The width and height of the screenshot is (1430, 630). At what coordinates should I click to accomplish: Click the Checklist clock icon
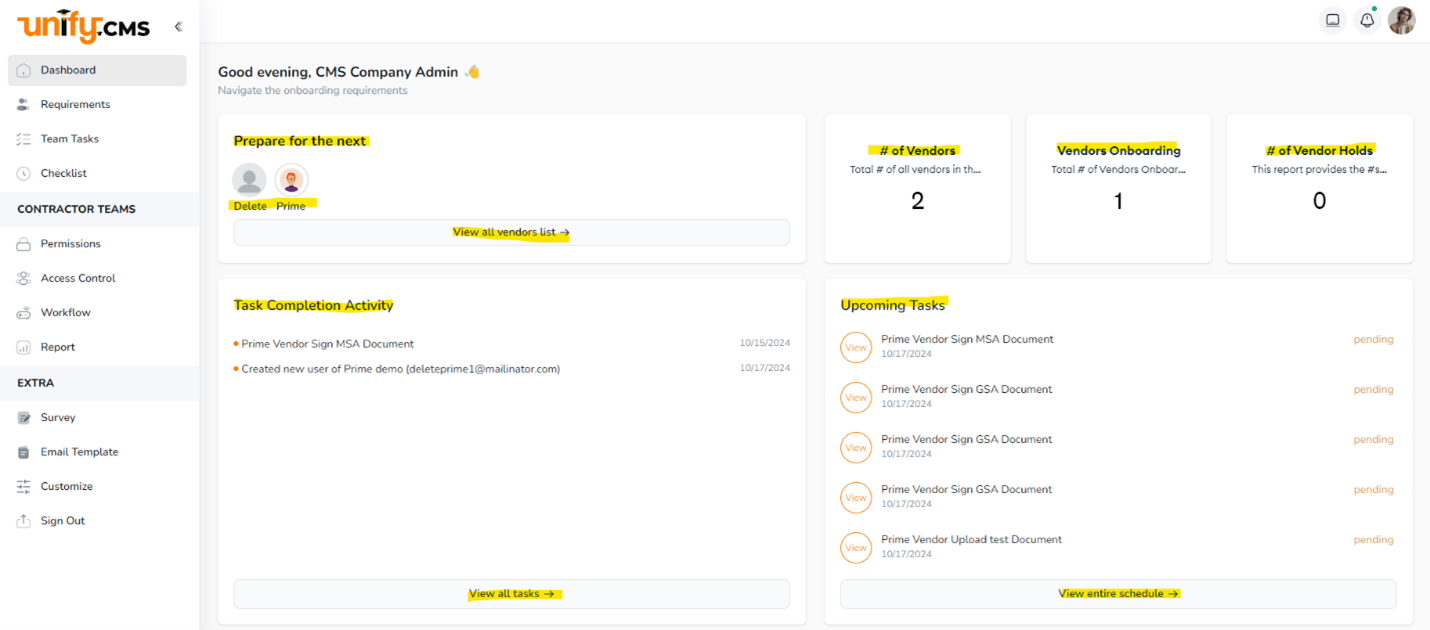pyautogui.click(x=24, y=174)
